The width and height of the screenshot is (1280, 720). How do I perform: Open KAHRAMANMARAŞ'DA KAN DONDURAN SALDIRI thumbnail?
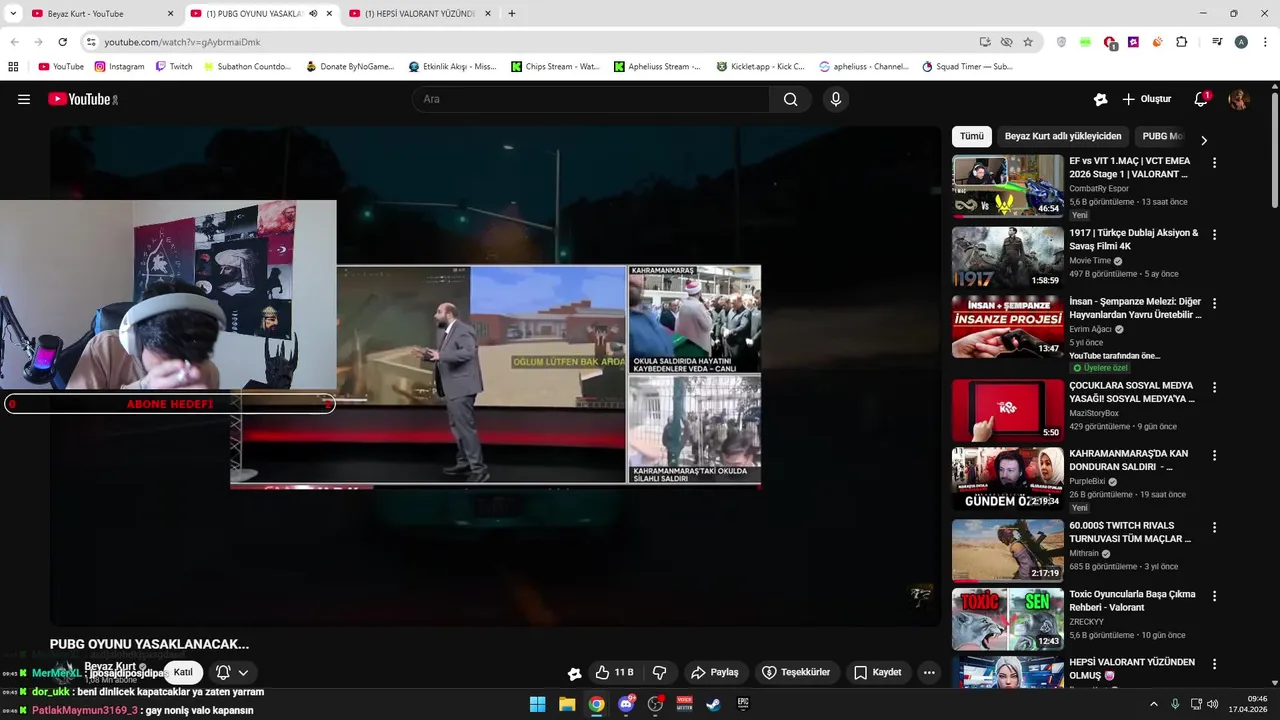point(1007,479)
